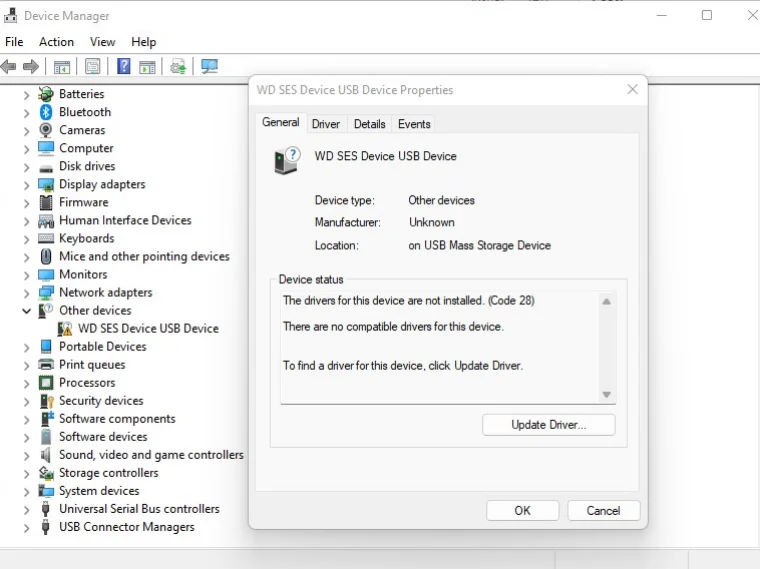Close the WD SES Device Properties dialog
Image resolution: width=760 pixels, height=569 pixels.
[x=632, y=90]
